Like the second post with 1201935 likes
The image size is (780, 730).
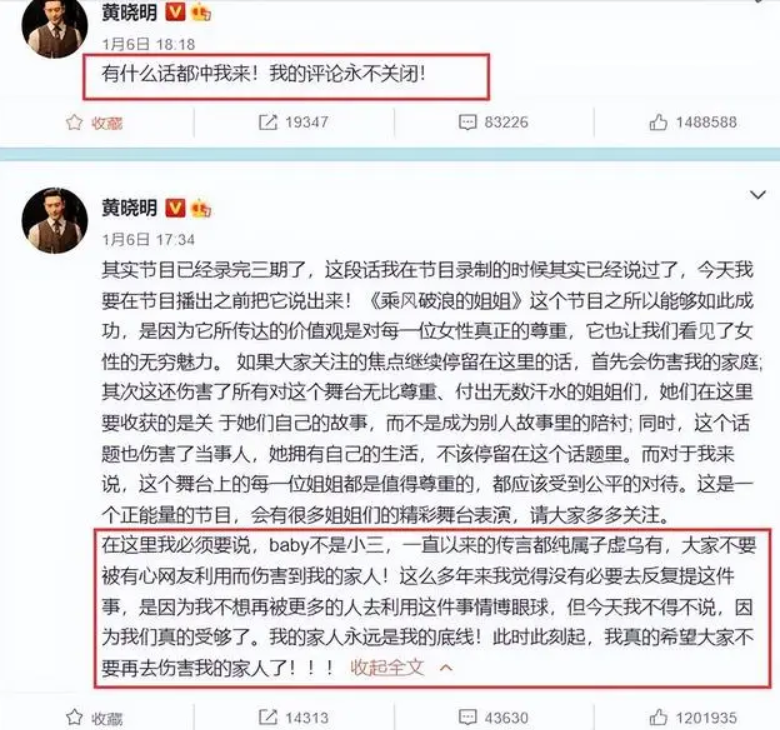click(x=658, y=718)
